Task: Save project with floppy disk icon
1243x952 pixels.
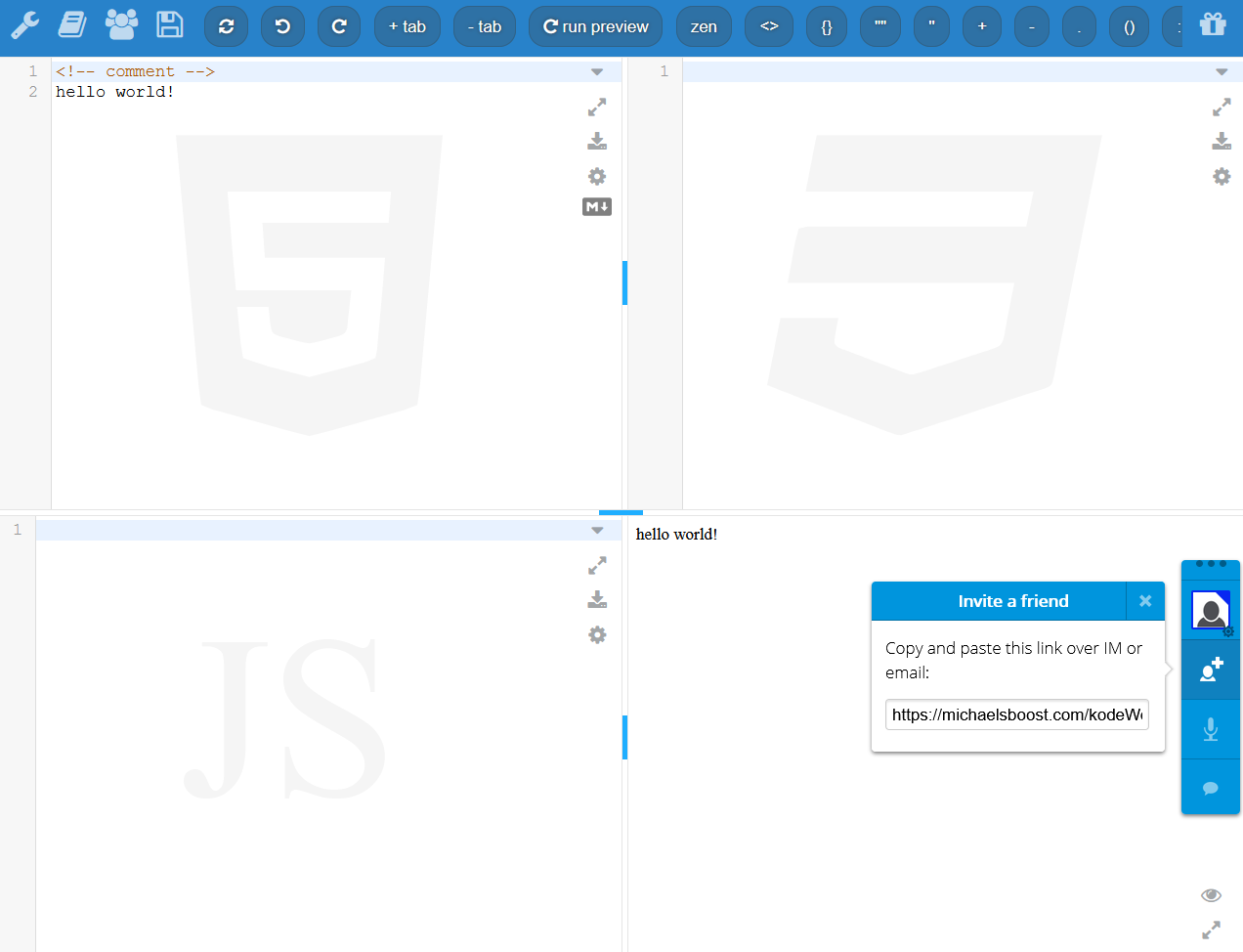Action: 170,24
